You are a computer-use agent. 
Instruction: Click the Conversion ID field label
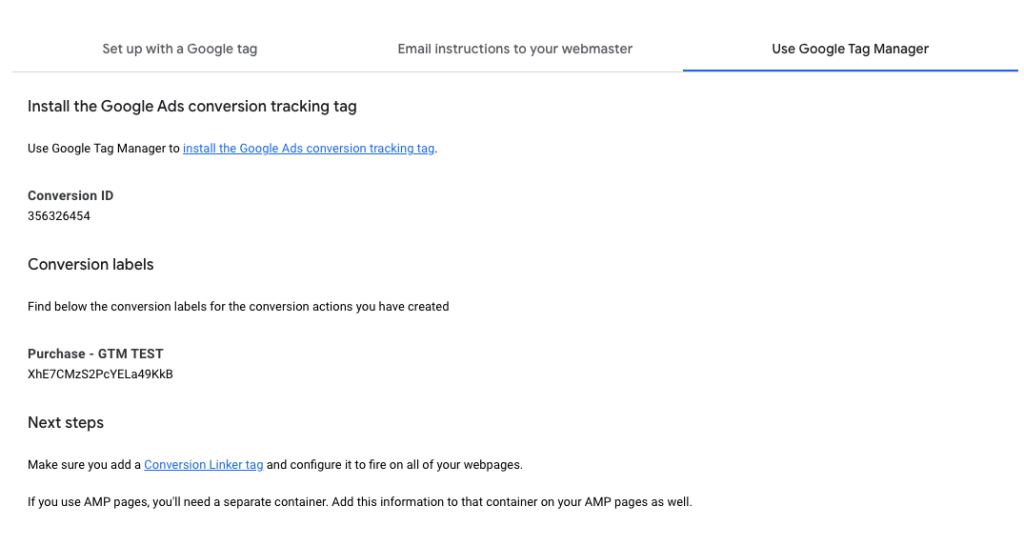click(71, 195)
